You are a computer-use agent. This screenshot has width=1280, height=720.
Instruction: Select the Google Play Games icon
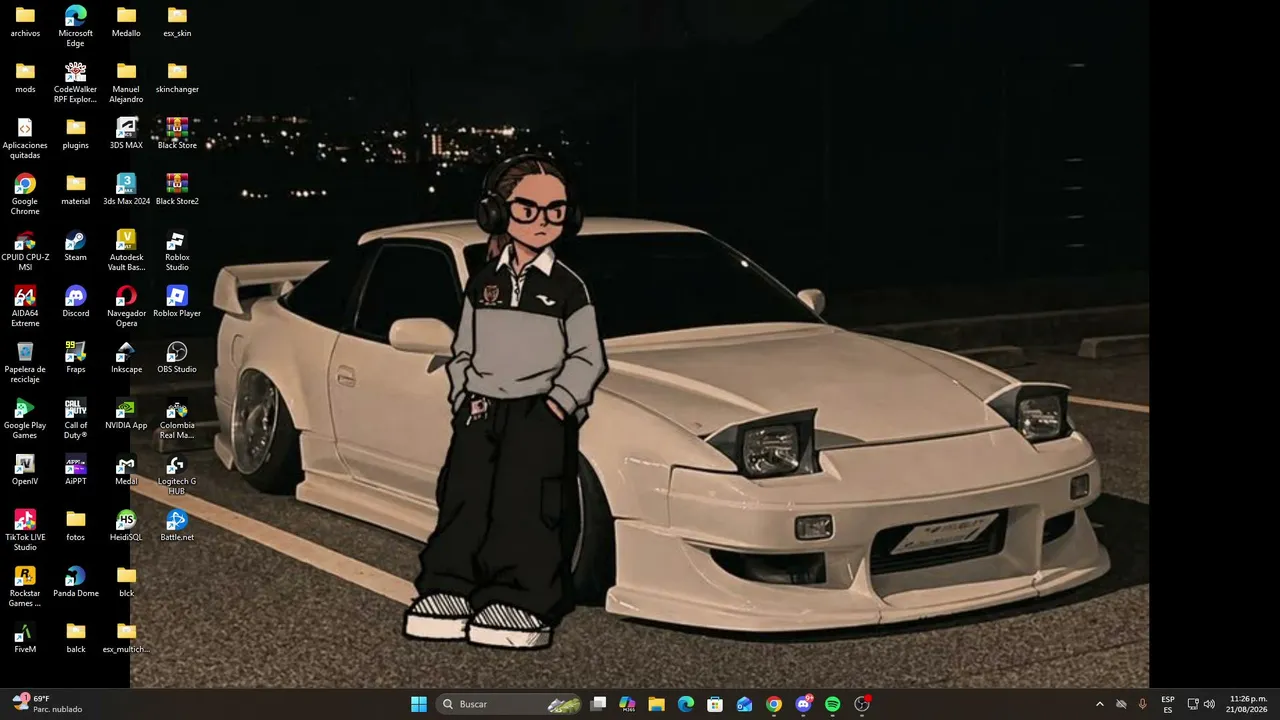coord(25,418)
